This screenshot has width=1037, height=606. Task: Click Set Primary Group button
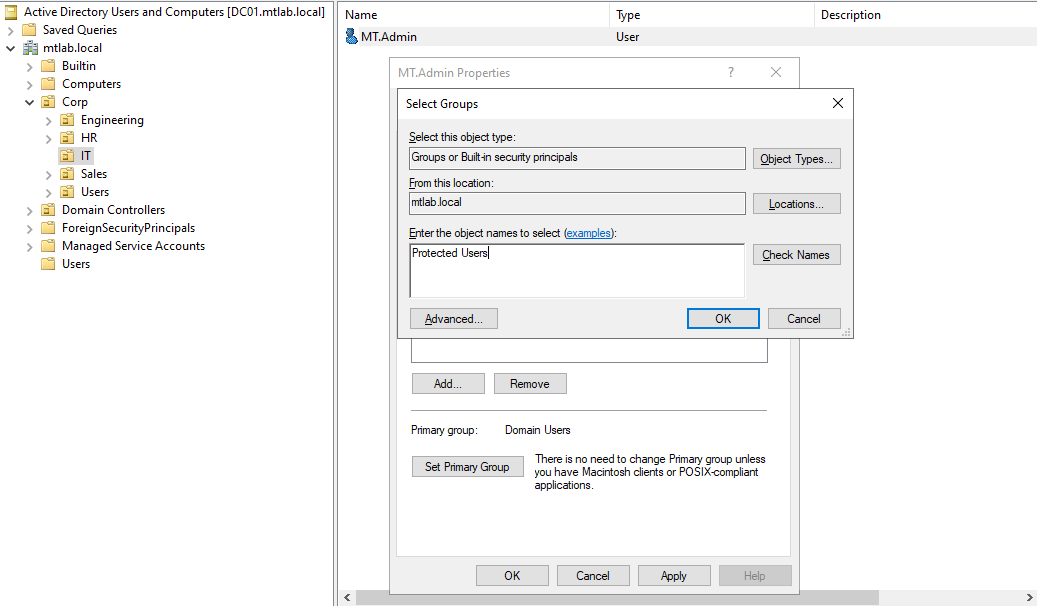pos(467,466)
